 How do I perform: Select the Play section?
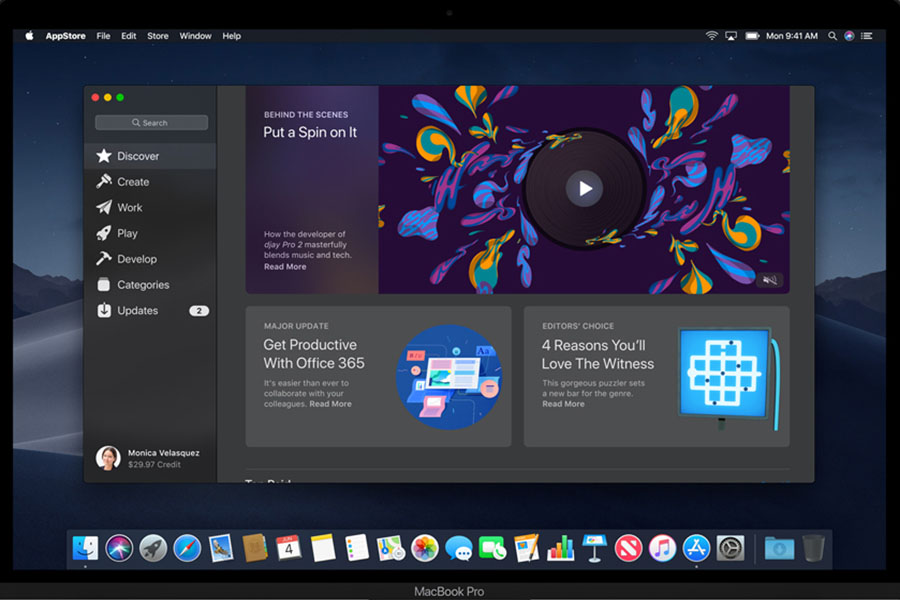[150, 234]
